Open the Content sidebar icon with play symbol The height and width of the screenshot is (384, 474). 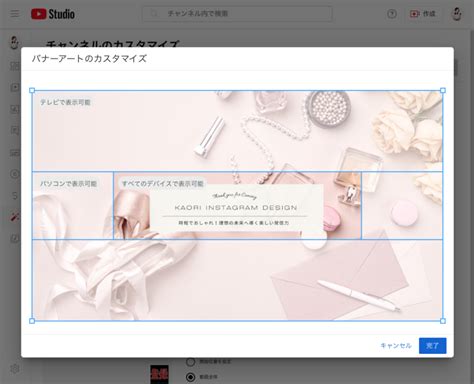click(14, 87)
